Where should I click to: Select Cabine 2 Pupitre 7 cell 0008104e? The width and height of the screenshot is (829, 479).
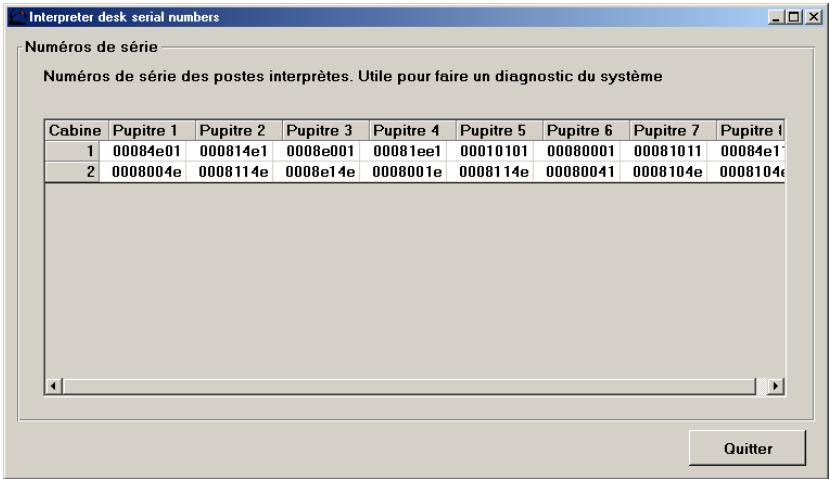click(663, 172)
